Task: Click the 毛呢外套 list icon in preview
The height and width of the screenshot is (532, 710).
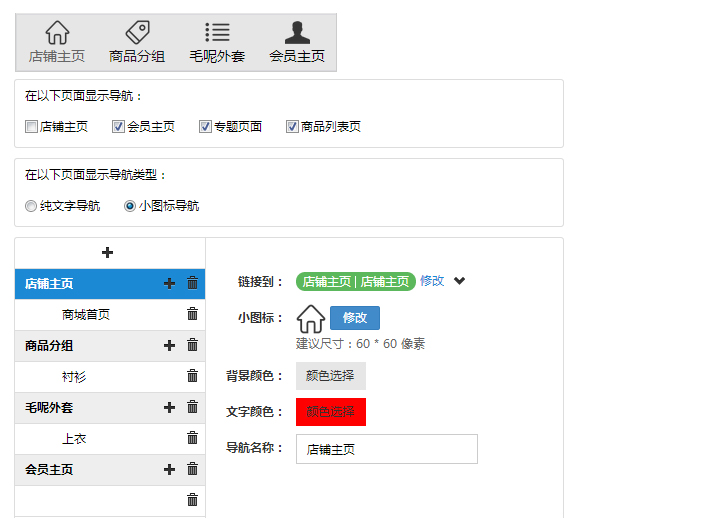Action: tap(217, 33)
